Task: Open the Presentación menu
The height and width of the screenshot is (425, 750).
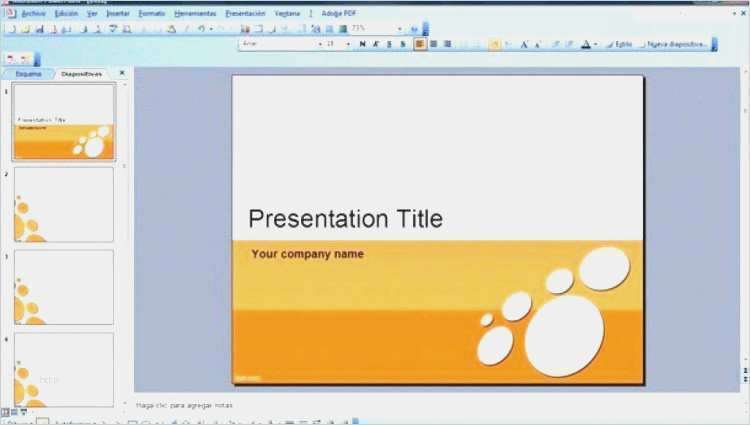Action: (x=245, y=14)
